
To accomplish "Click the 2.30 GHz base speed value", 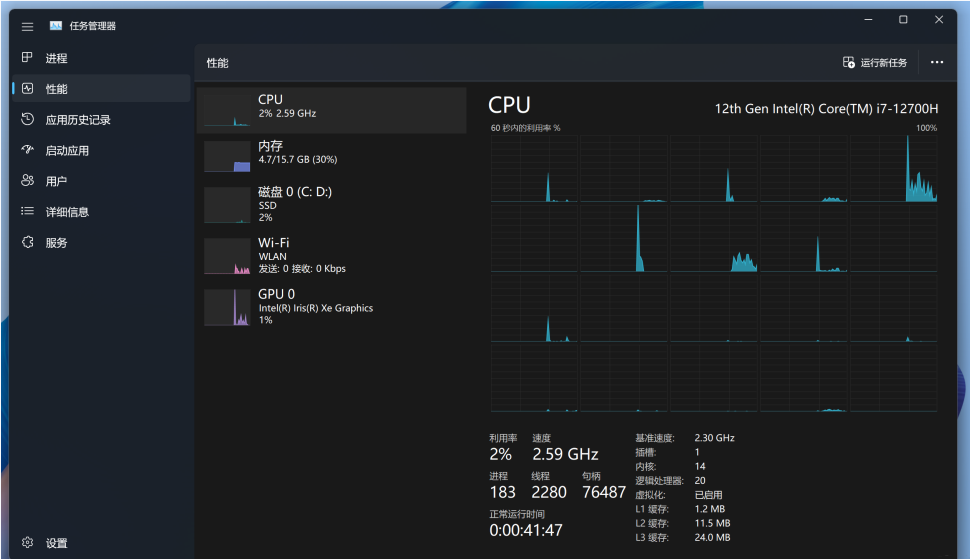I will coord(715,438).
